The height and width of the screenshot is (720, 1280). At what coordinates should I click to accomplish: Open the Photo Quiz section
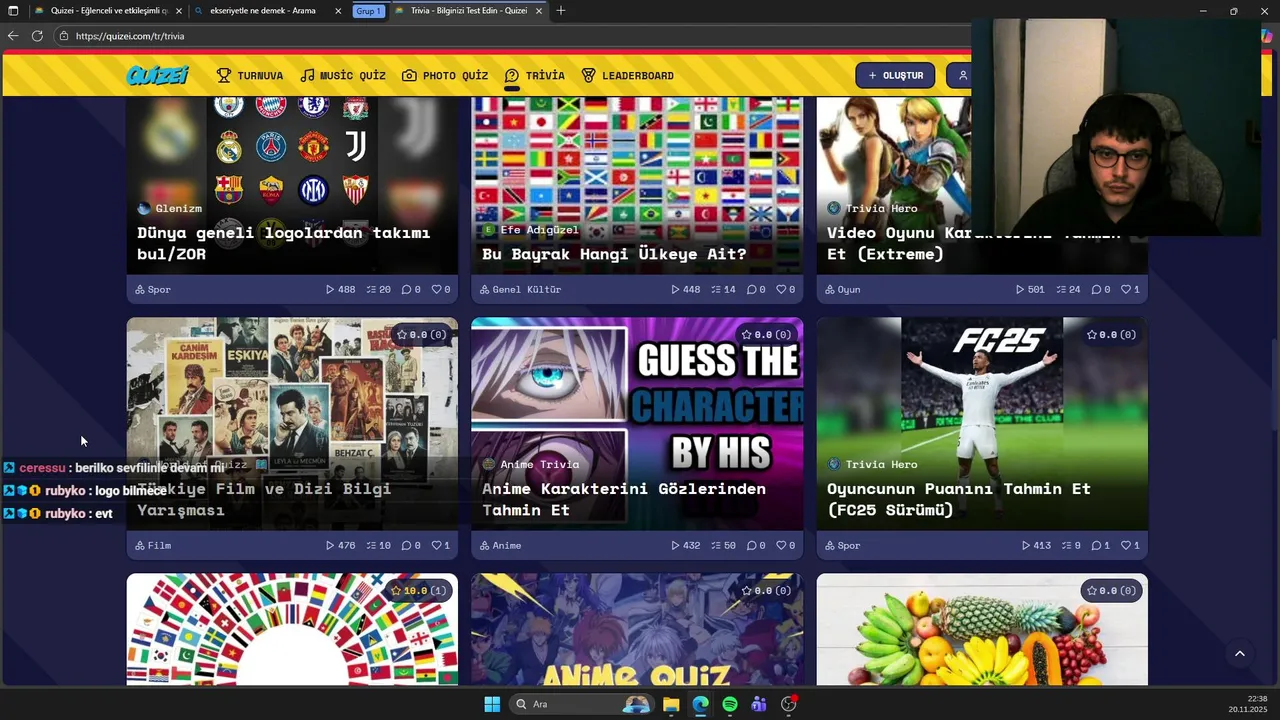pyautogui.click(x=445, y=75)
